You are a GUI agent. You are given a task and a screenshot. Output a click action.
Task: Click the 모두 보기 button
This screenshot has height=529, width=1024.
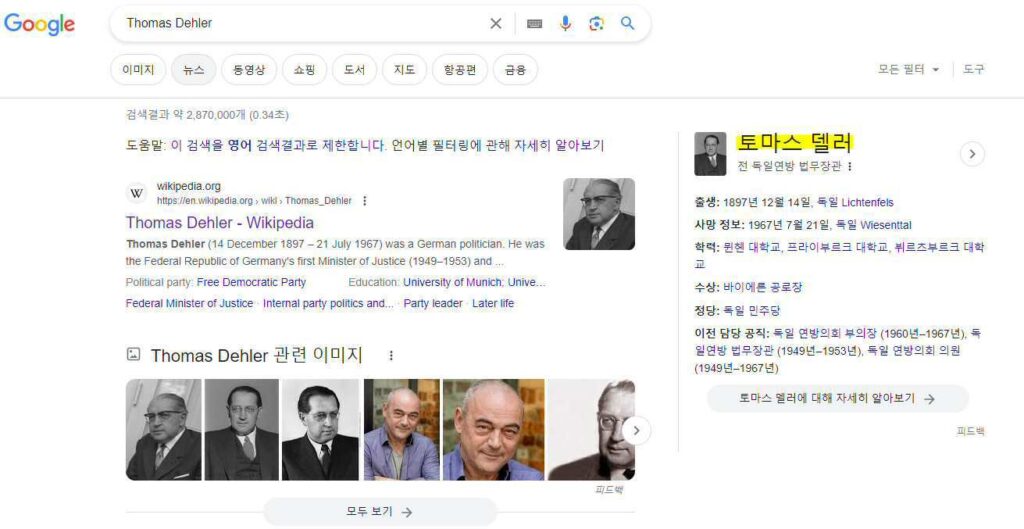[x=380, y=512]
